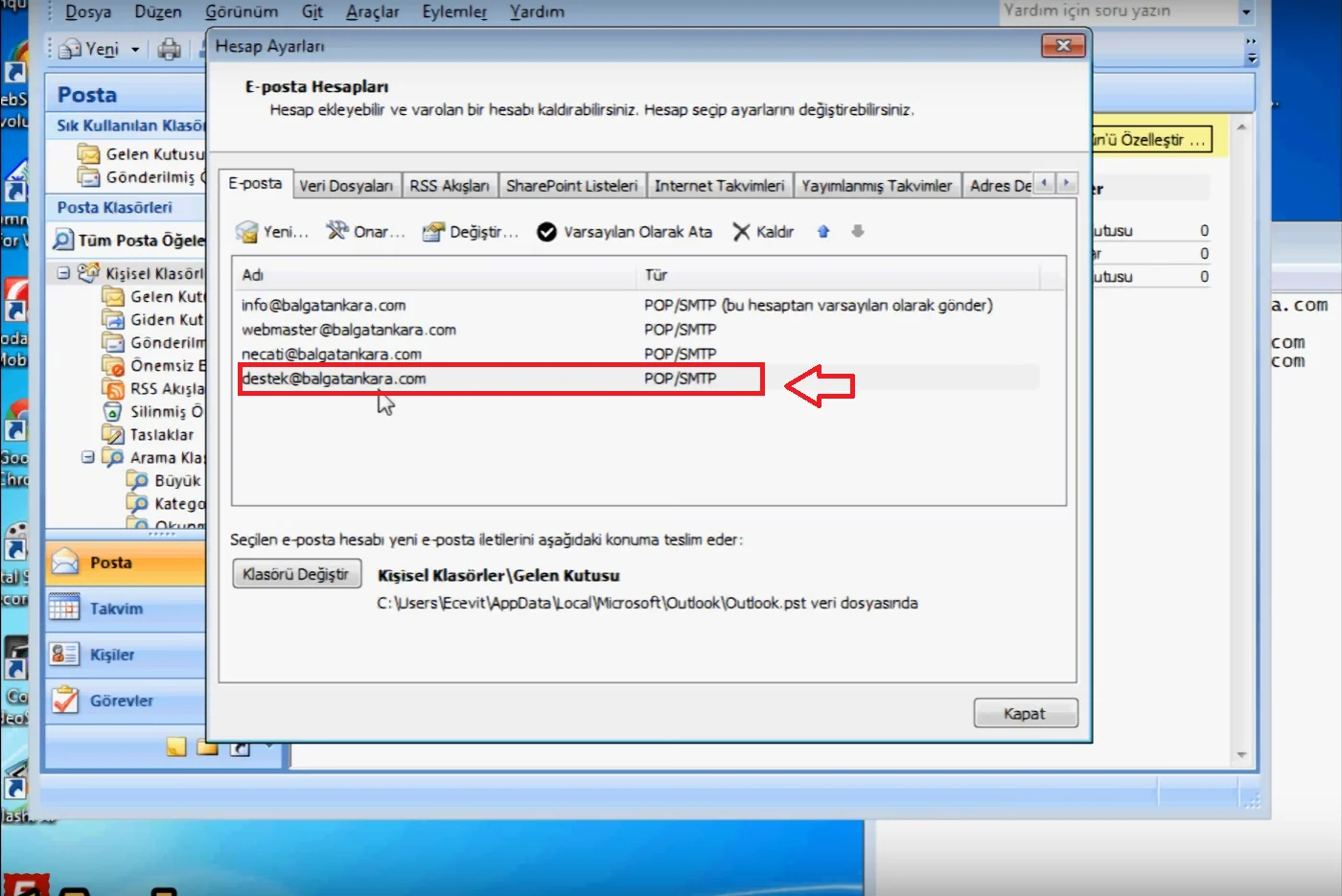This screenshot has width=1342, height=896.
Task: Open the Takvim navigation pane
Action: pos(116,609)
